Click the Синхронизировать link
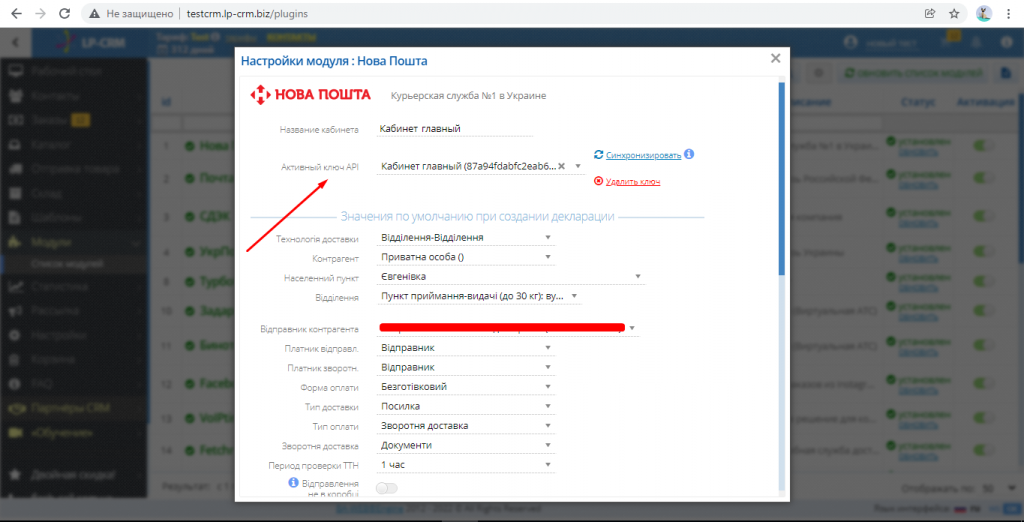 point(643,155)
